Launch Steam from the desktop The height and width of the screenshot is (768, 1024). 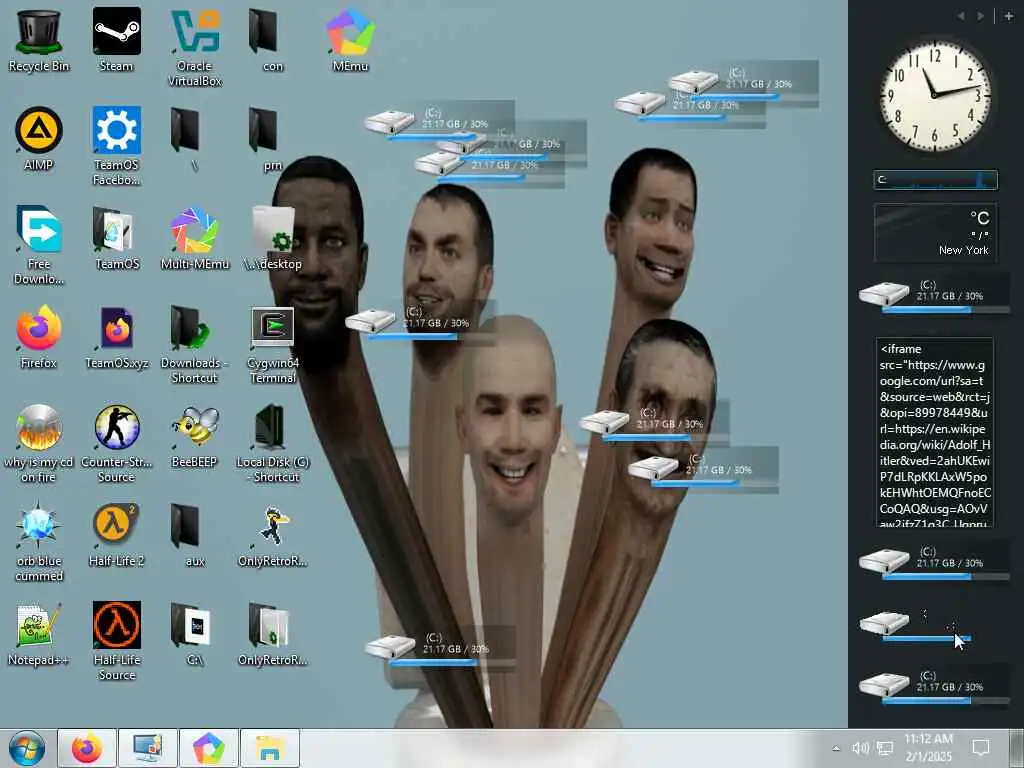116,40
